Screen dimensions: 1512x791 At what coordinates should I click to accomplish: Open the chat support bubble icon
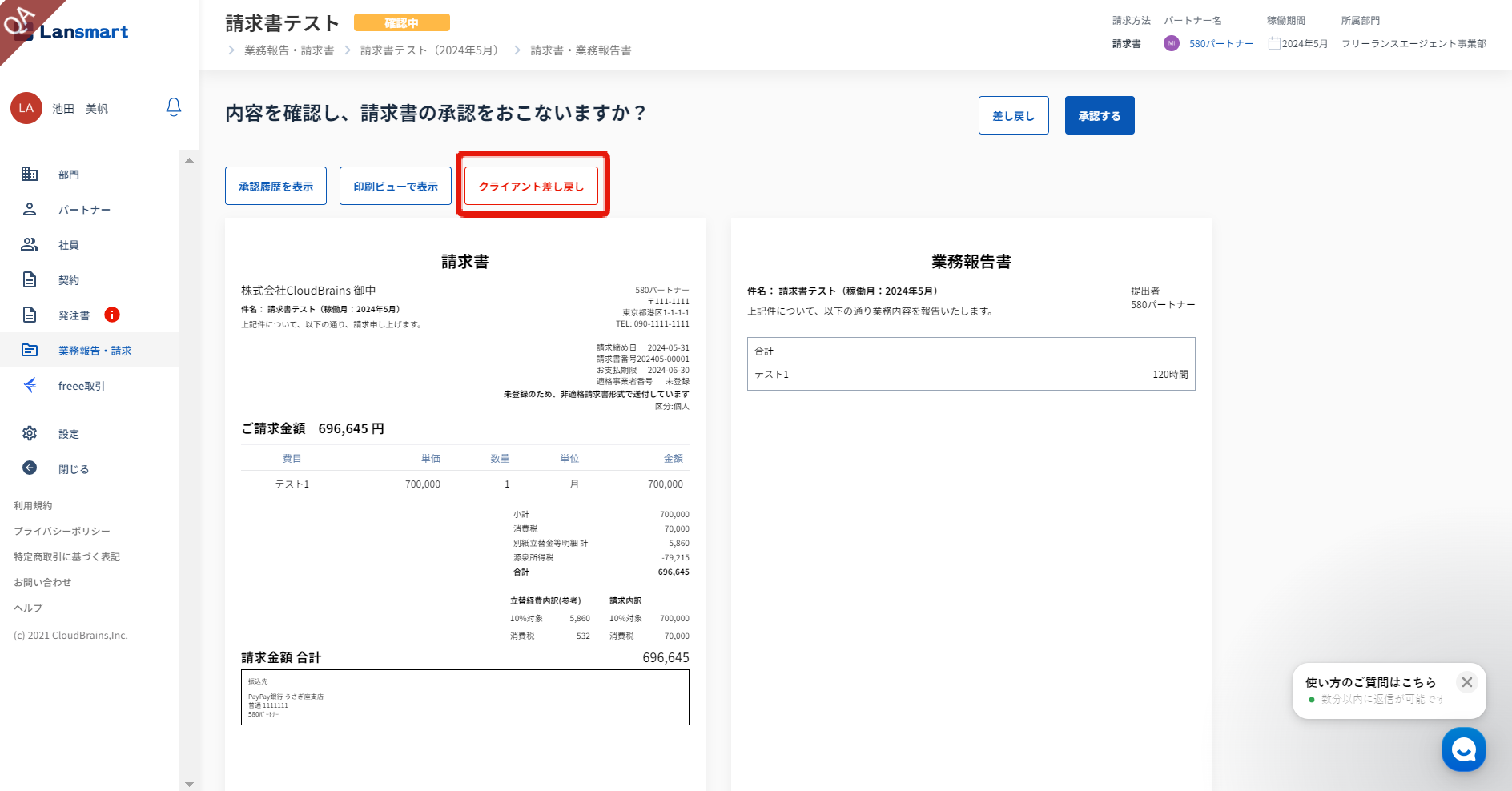[x=1463, y=749]
